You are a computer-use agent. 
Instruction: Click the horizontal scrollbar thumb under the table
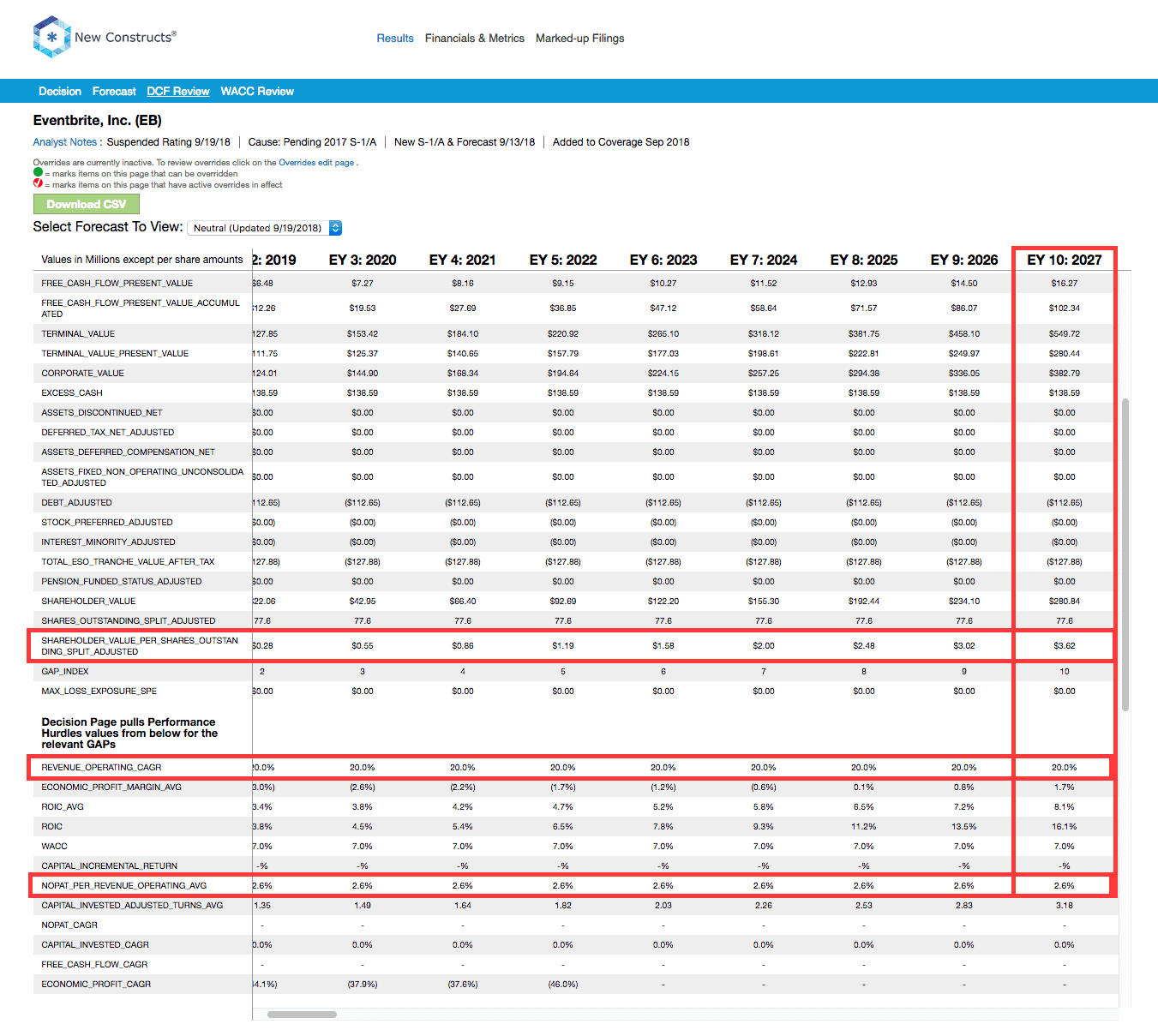click(x=302, y=1015)
